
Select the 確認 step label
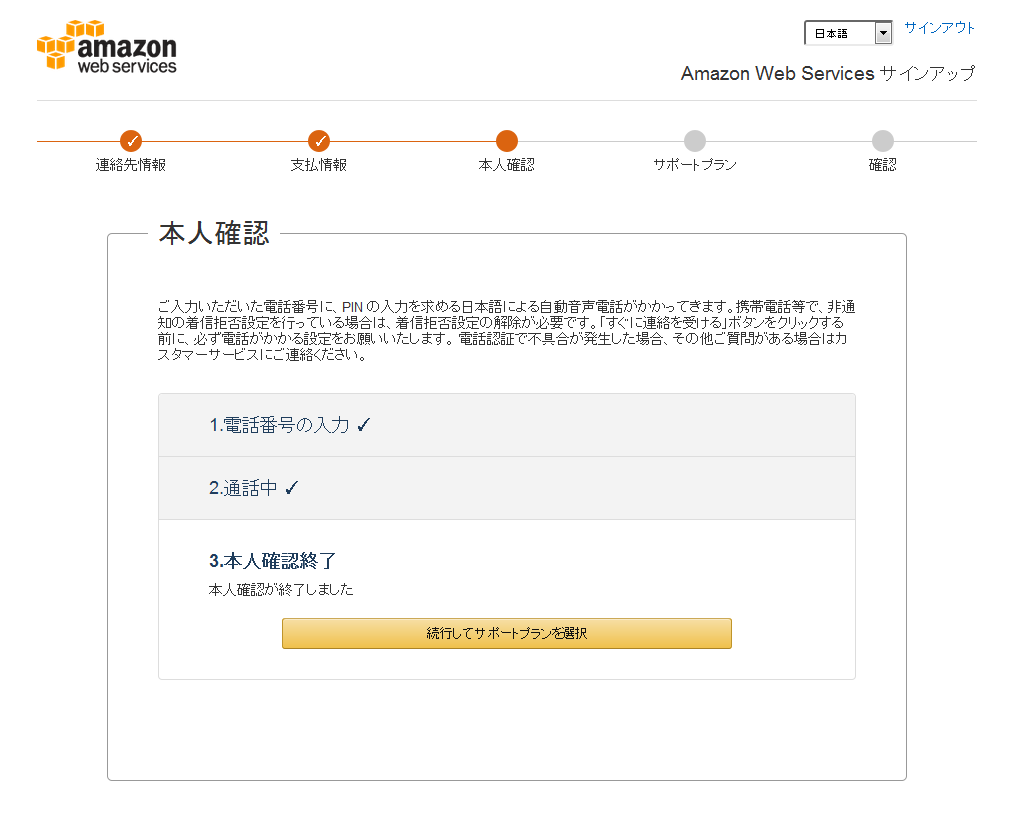tap(883, 165)
